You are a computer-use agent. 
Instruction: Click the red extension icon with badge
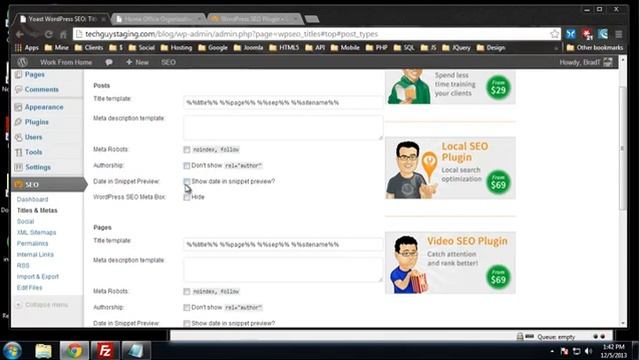tap(587, 34)
